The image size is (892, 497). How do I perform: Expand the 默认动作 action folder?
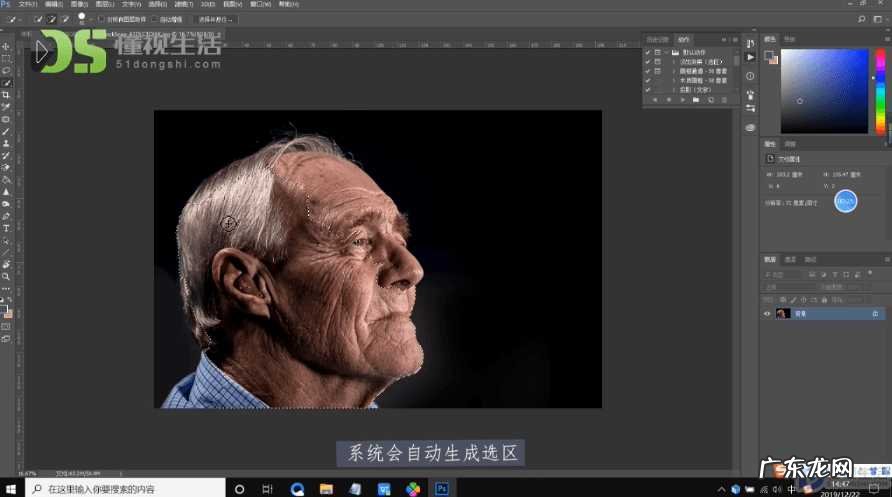666,51
